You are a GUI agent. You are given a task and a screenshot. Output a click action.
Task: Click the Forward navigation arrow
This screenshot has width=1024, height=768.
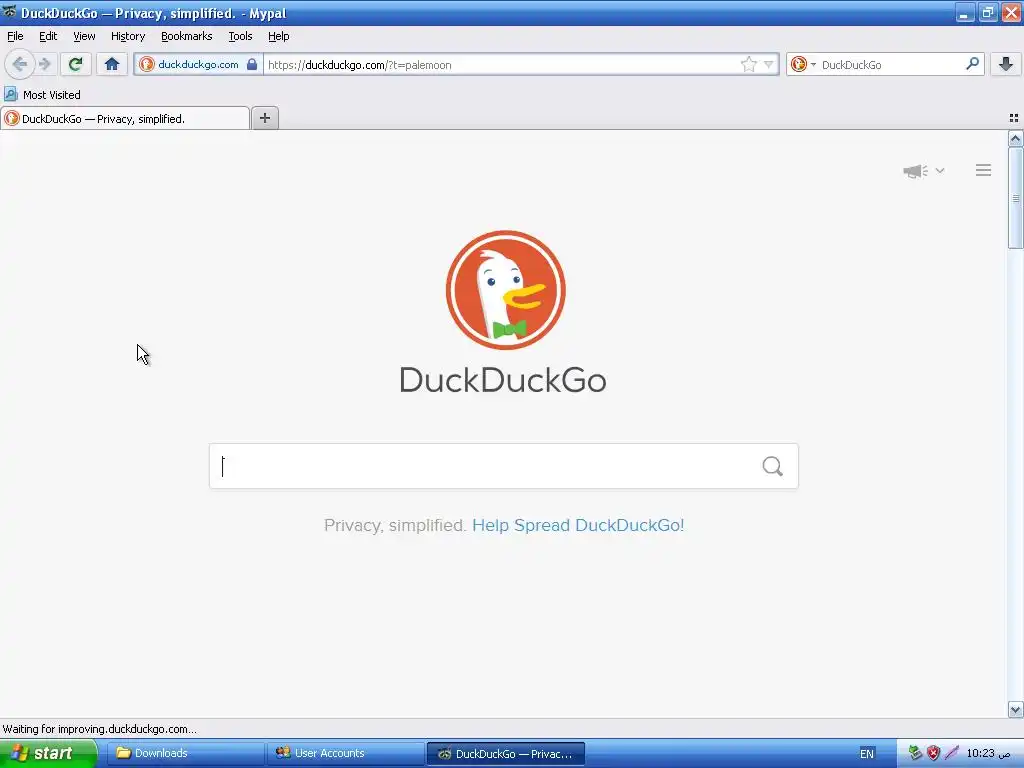click(x=45, y=64)
